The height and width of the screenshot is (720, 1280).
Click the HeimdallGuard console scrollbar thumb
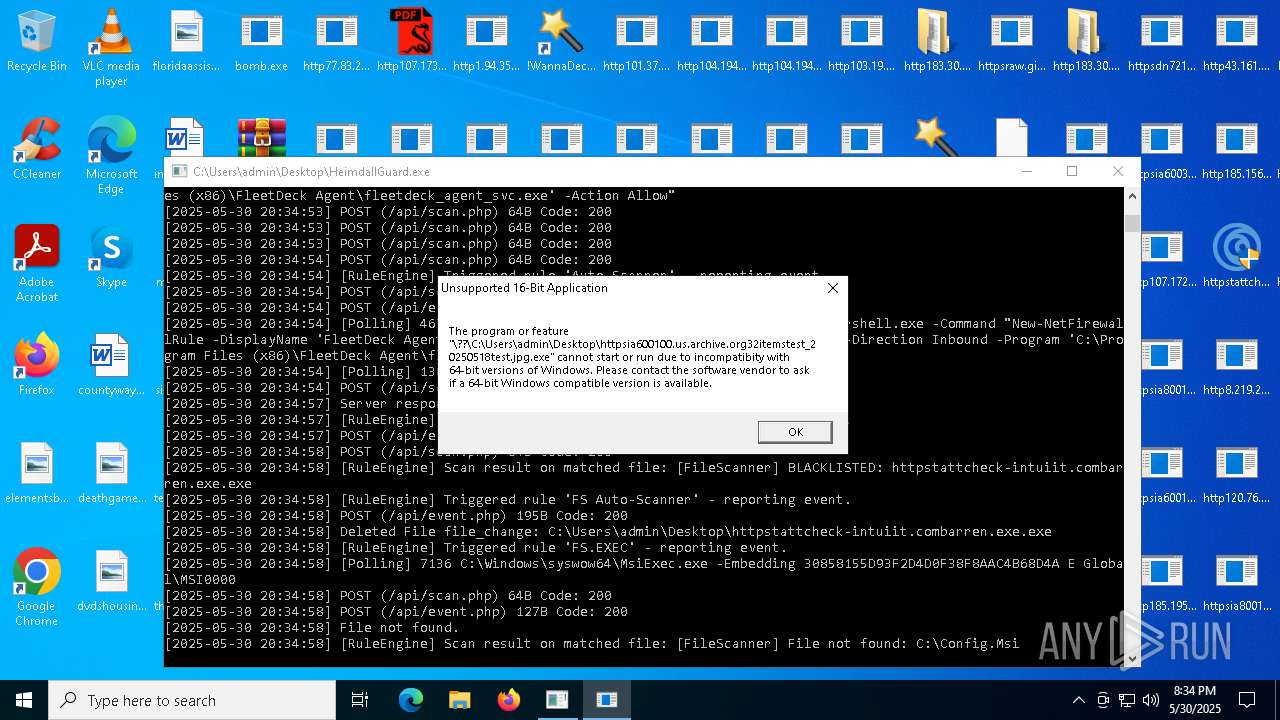pyautogui.click(x=1132, y=223)
